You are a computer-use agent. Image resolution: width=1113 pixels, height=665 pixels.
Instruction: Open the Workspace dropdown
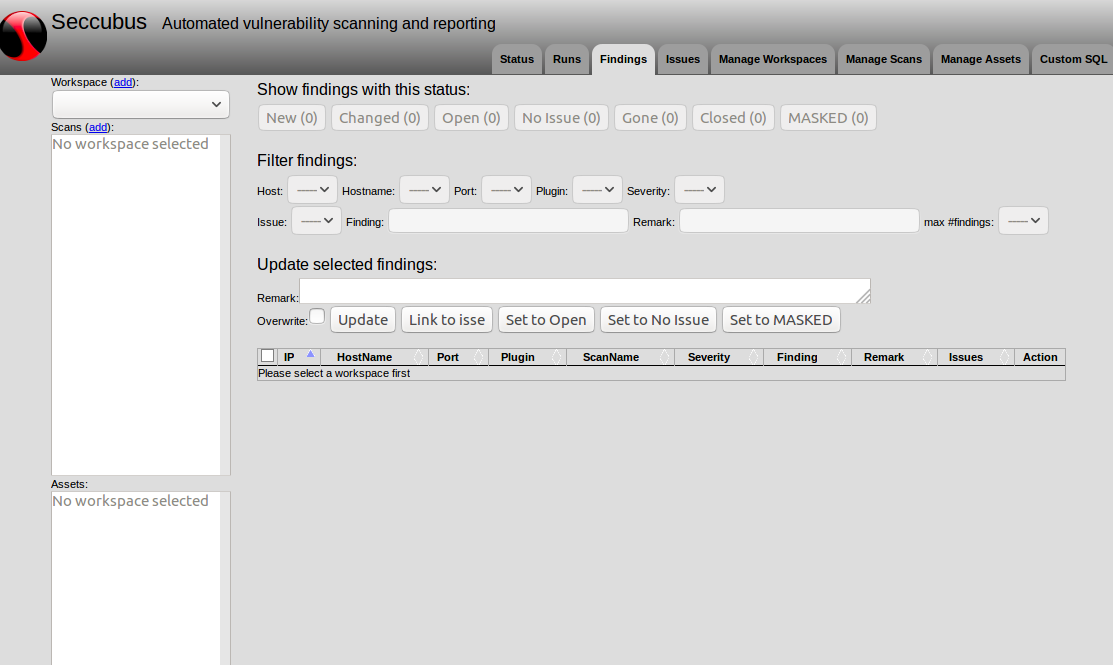(140, 104)
